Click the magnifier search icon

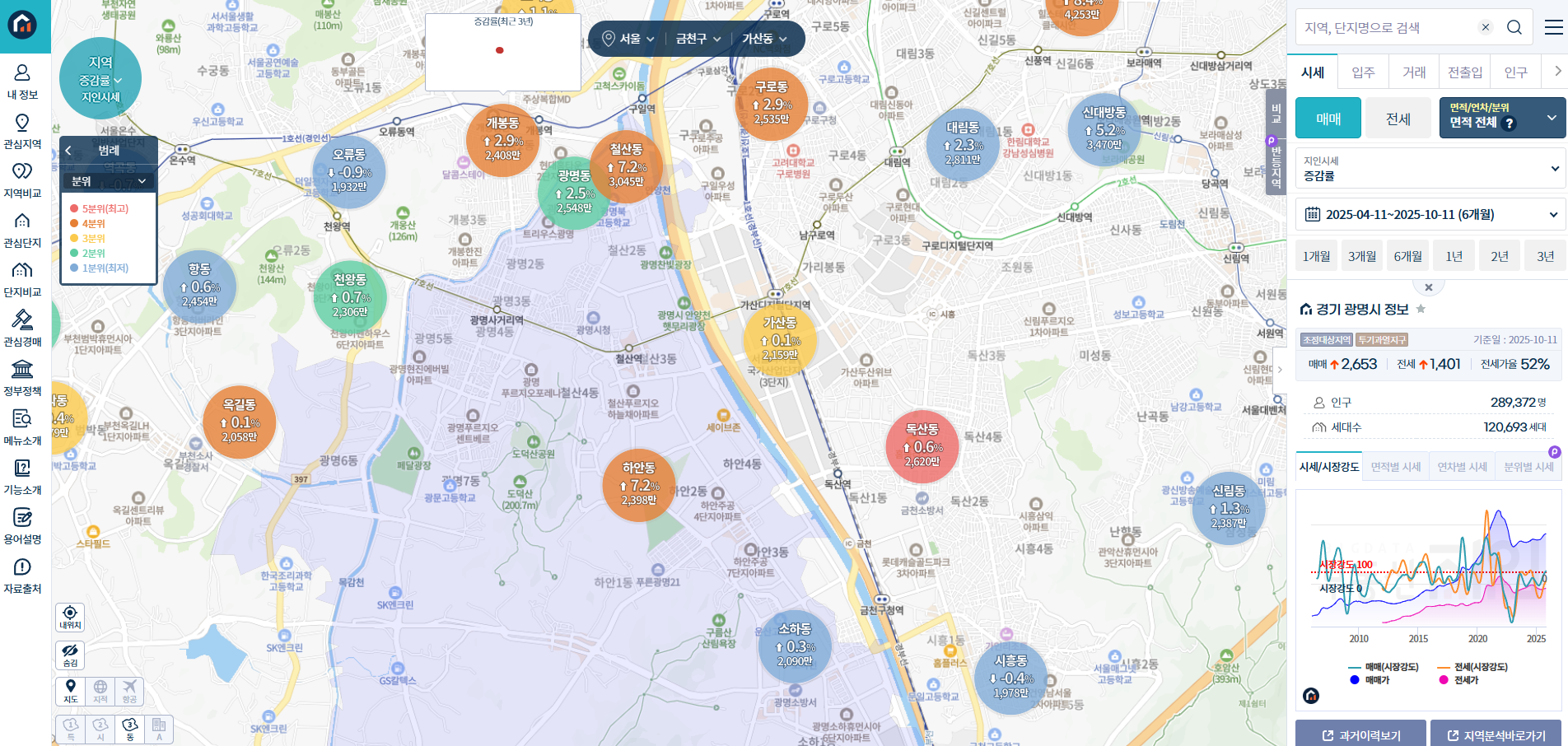point(1514,27)
